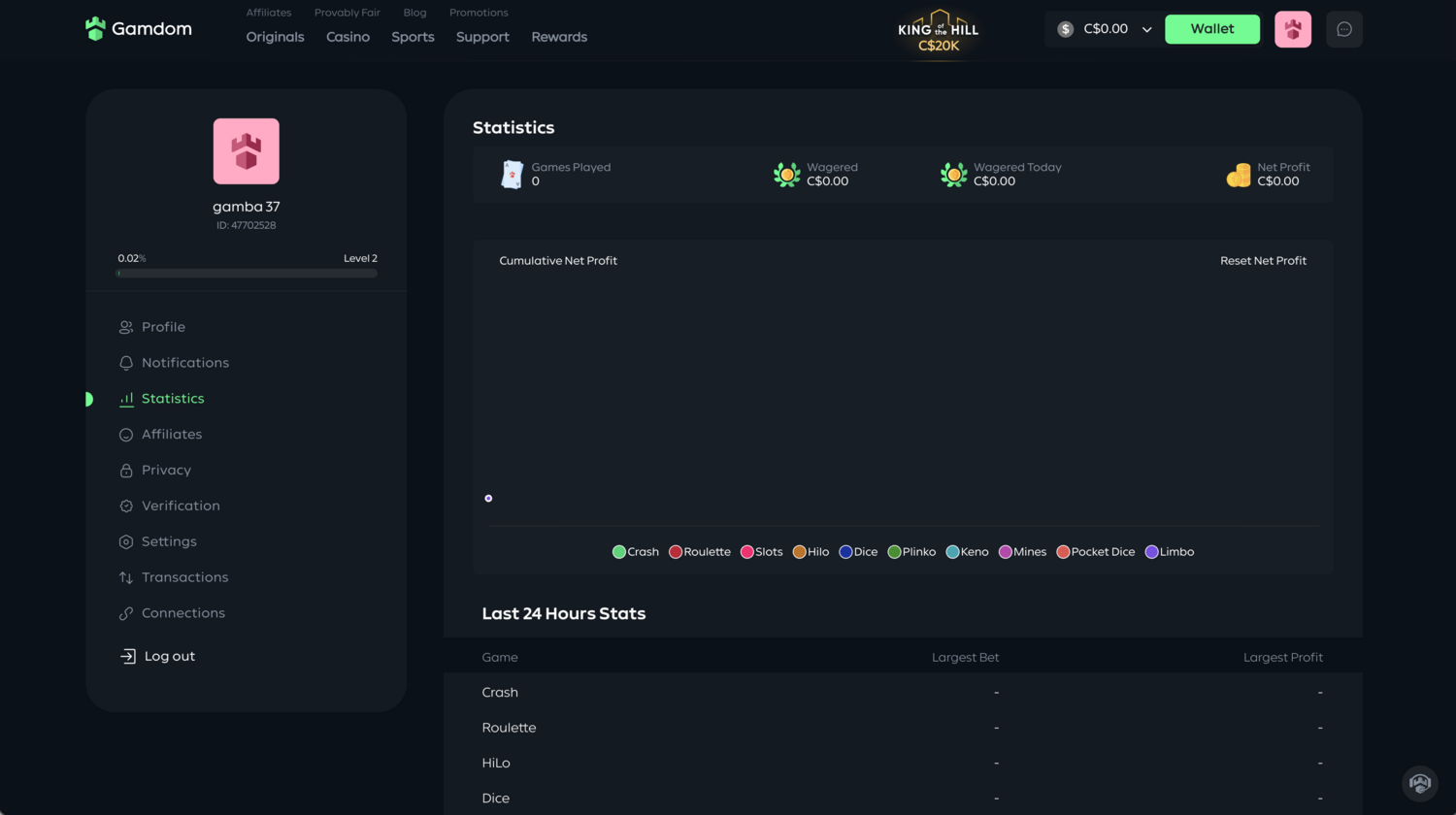
Task: Click the Notifications bell icon in sidebar
Action: 126,362
